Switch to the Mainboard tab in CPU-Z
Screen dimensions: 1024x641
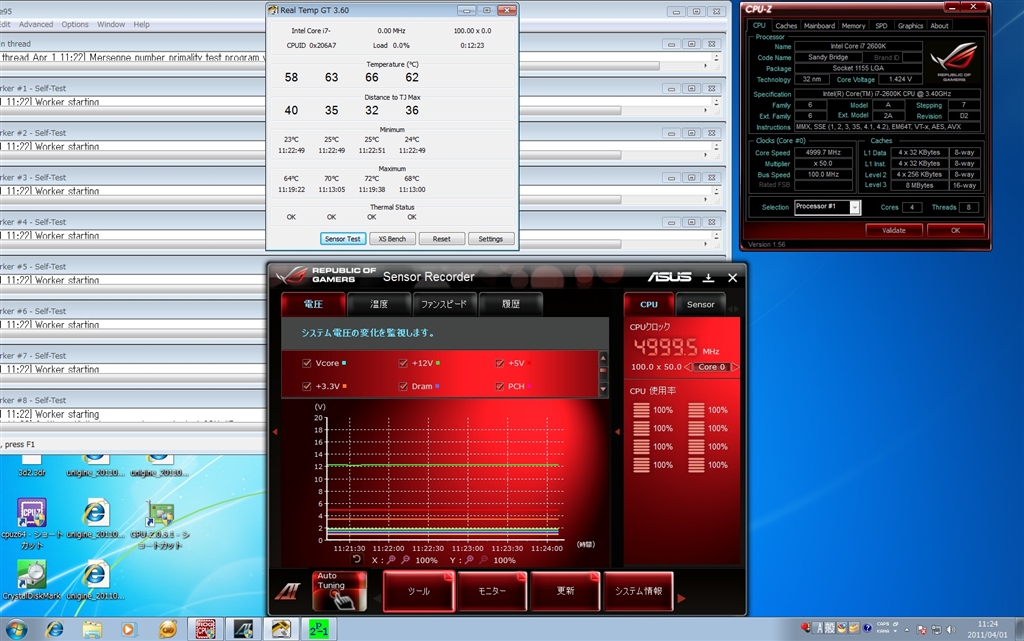pos(819,26)
